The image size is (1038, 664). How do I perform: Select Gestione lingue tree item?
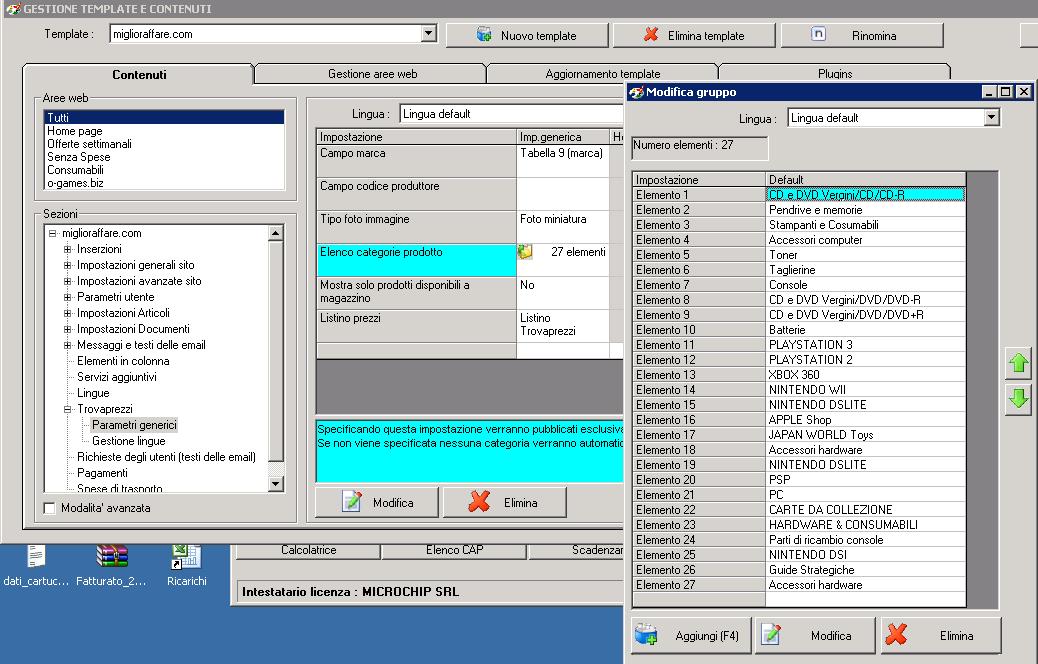(128, 441)
